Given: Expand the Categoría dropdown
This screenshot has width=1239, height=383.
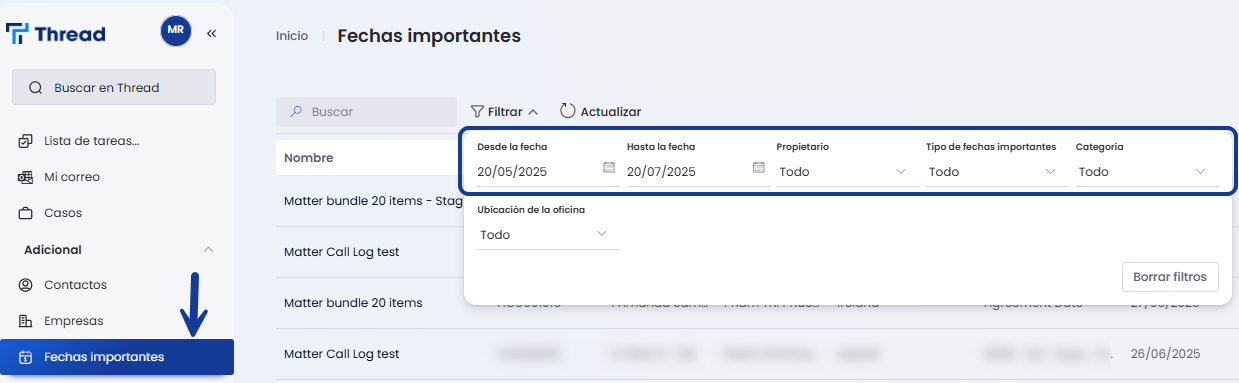Looking at the screenshot, I should (x=1147, y=172).
